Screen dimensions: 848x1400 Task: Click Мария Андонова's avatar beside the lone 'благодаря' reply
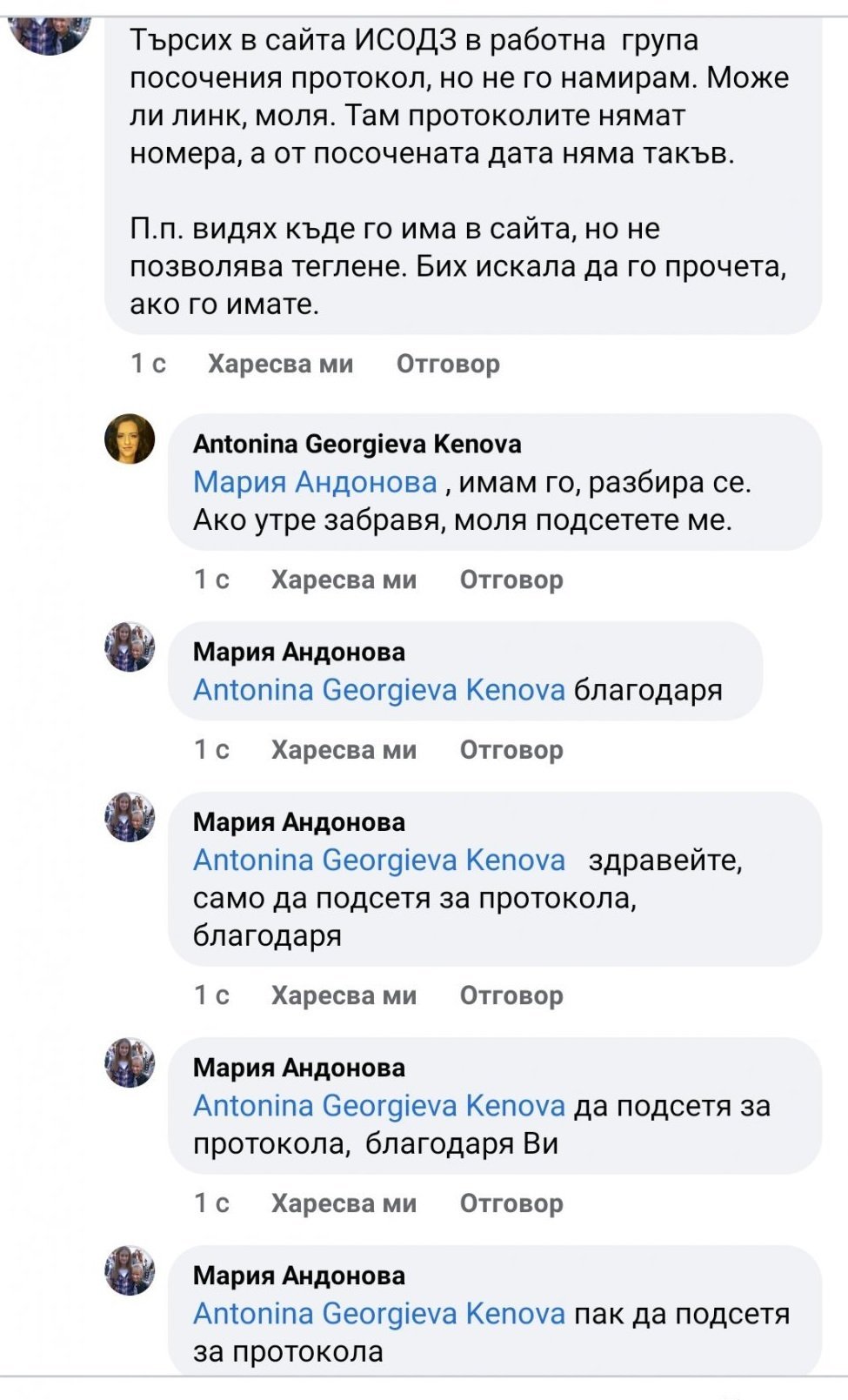tap(130, 647)
